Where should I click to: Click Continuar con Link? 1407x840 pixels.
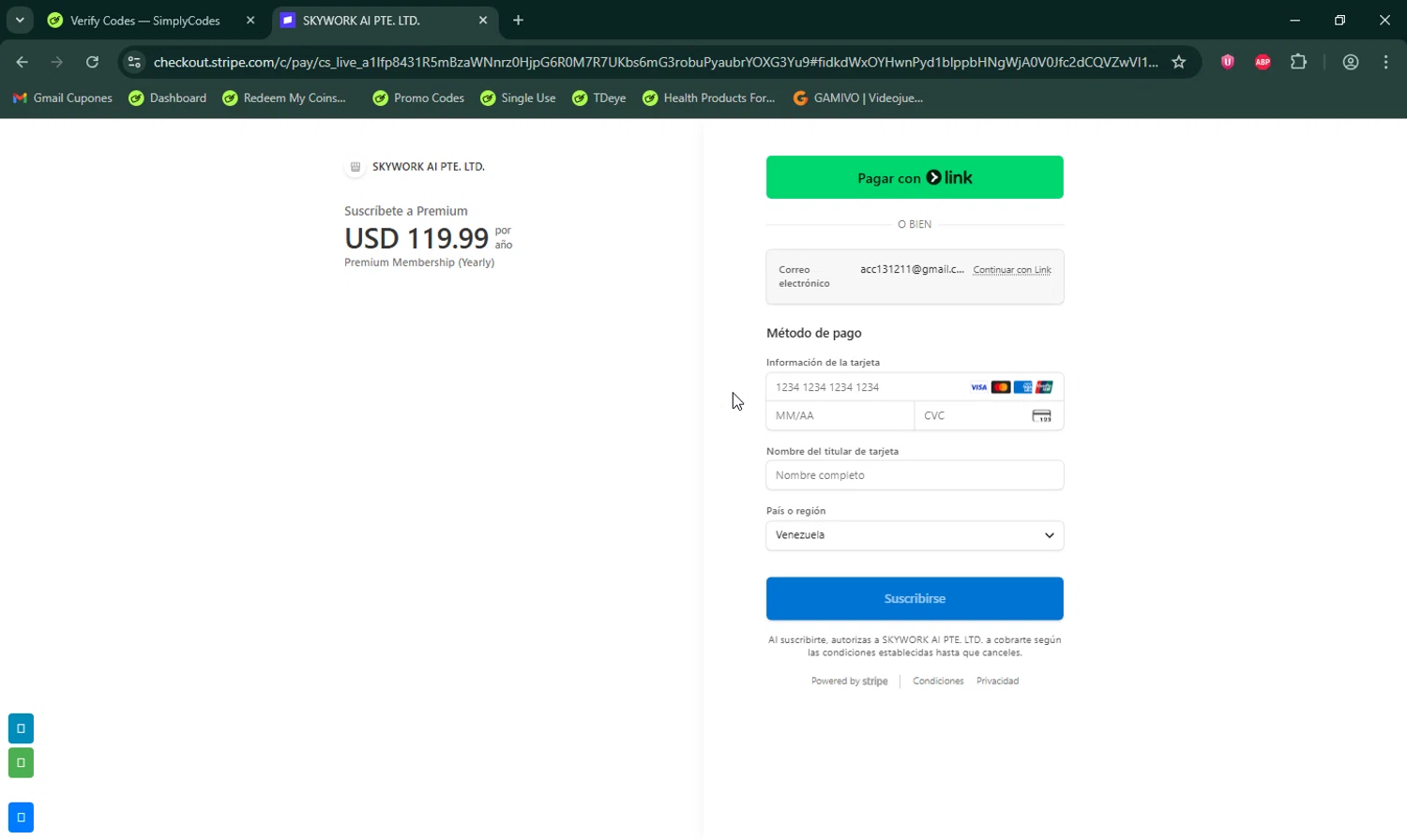(1012, 270)
